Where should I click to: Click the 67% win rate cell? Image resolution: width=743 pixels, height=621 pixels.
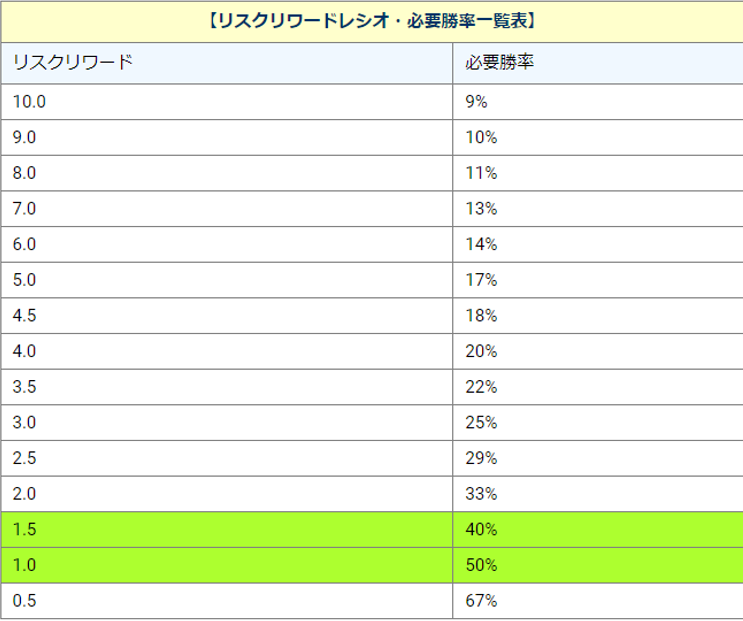[481, 601]
